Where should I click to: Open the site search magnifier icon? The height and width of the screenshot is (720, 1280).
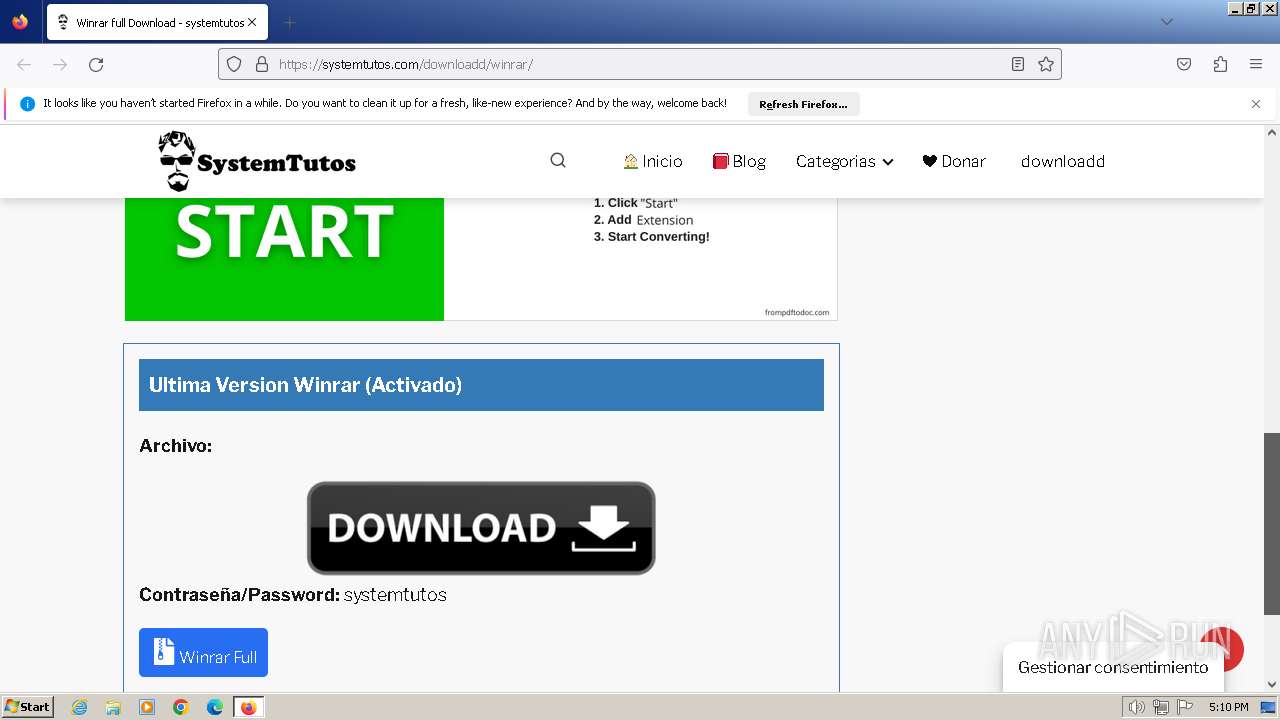coord(558,161)
